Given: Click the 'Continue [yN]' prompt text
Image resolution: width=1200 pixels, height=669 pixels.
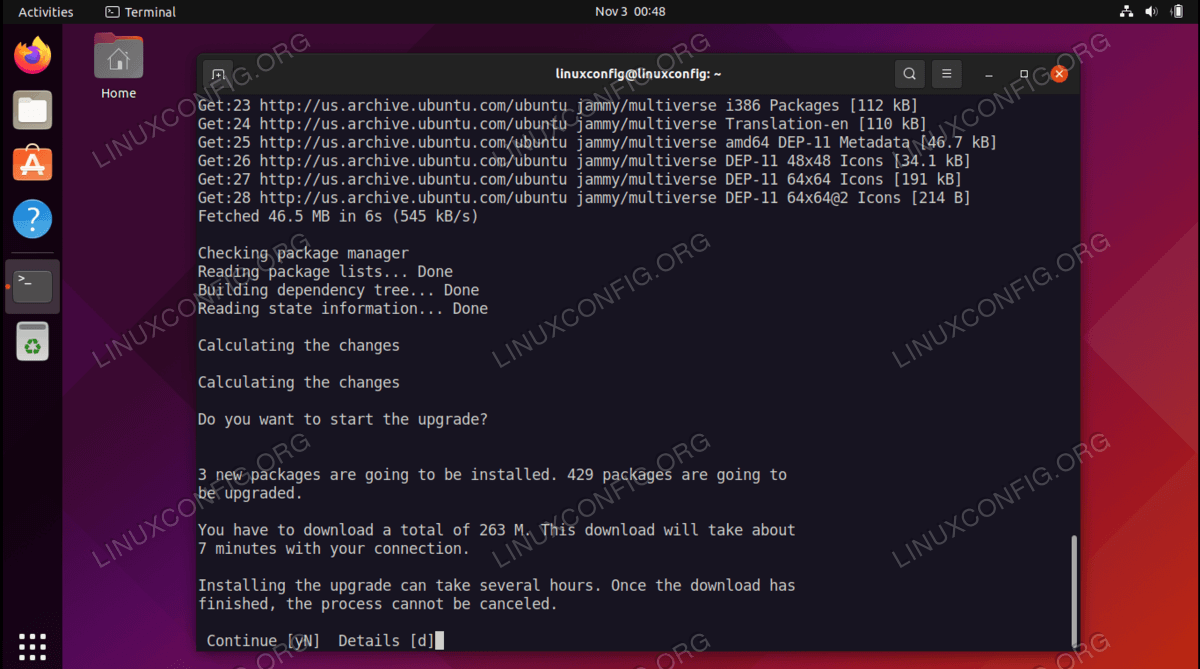Looking at the screenshot, I should click(x=263, y=641).
